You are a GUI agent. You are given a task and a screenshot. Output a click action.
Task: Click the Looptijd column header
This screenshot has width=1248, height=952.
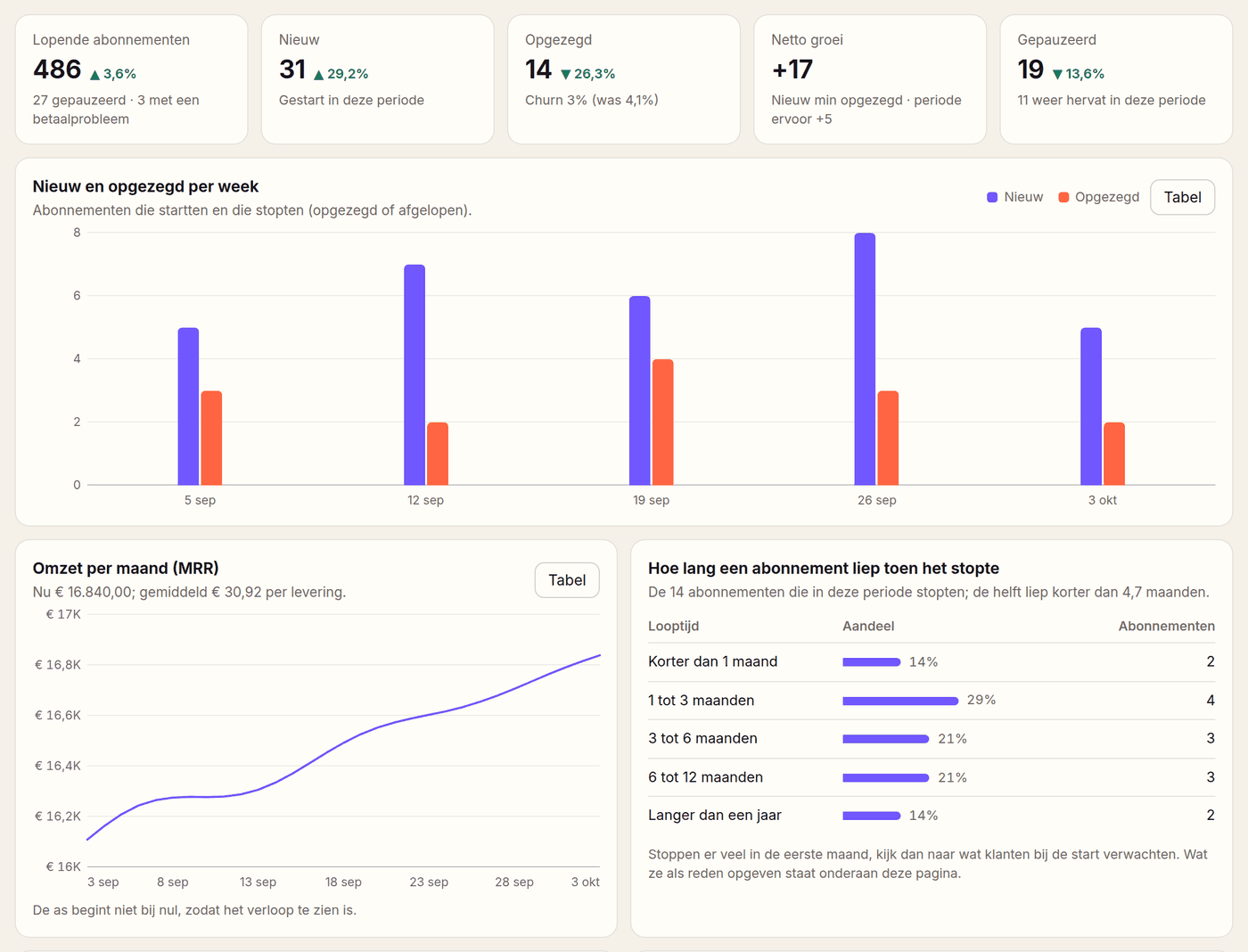pyautogui.click(x=674, y=626)
